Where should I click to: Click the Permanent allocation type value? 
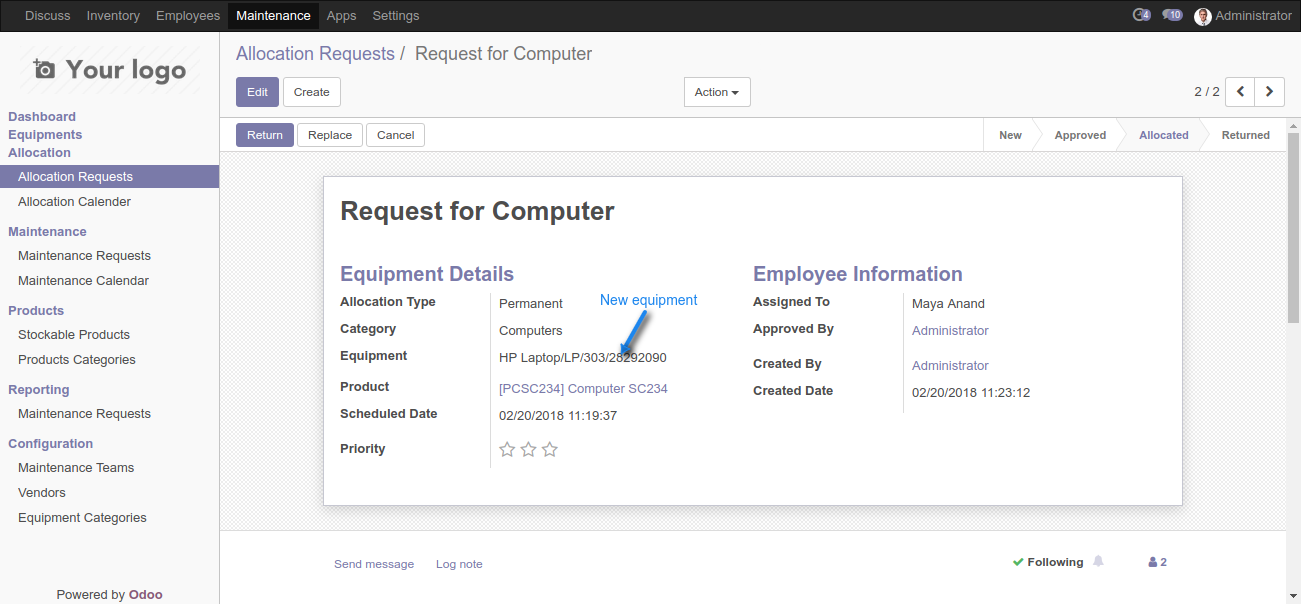531,304
